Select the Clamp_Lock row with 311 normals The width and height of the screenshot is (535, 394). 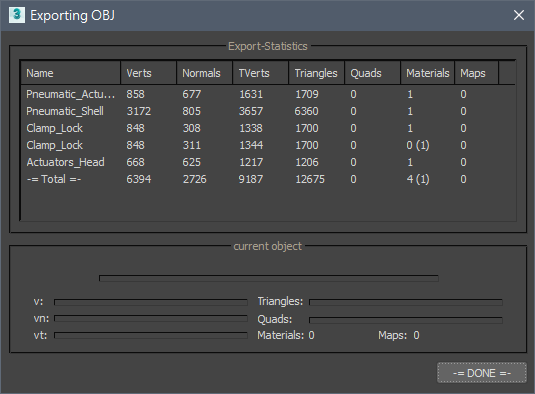268,145
